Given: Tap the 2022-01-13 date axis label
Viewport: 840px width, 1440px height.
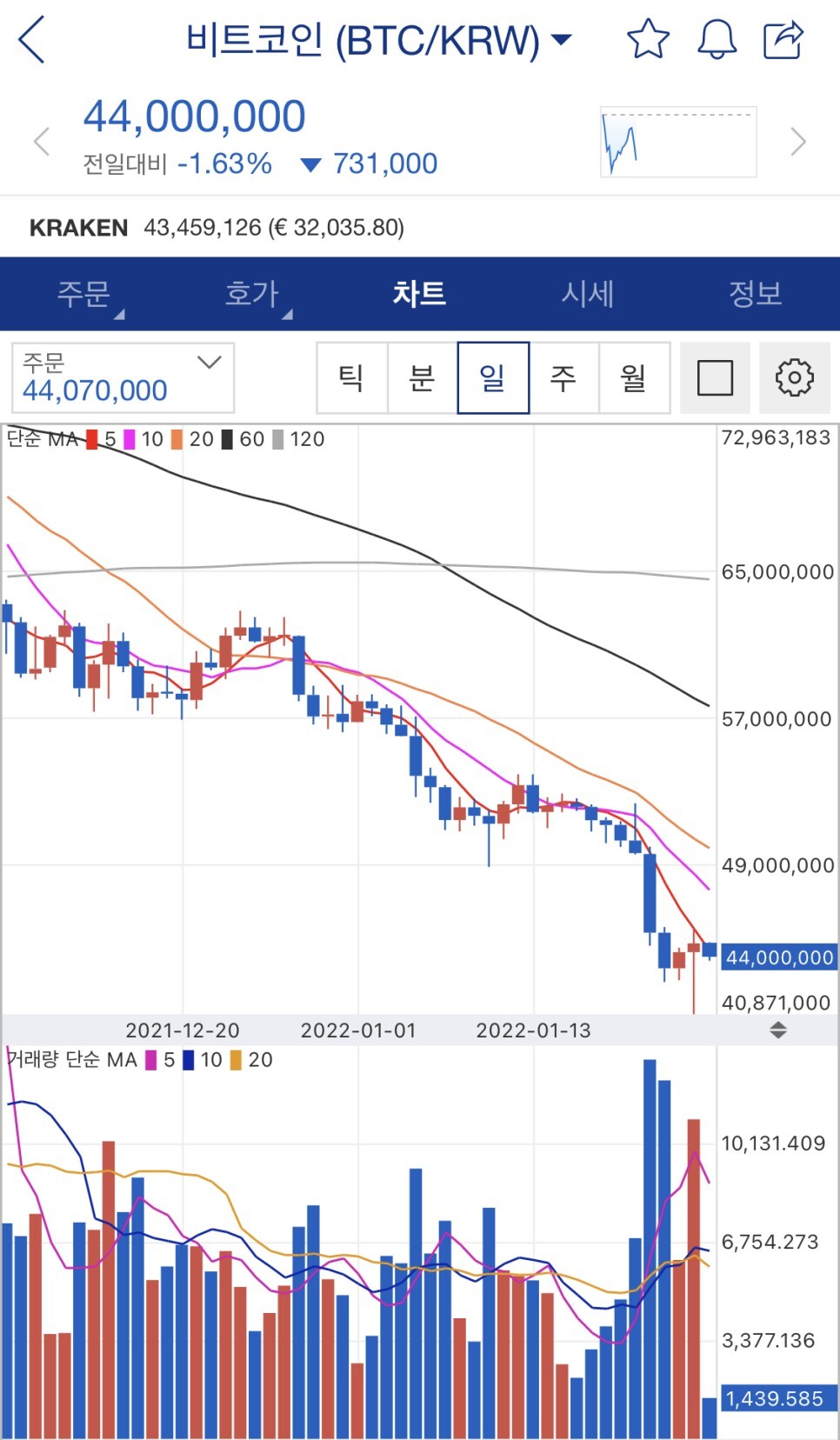Looking at the screenshot, I should point(533,1030).
